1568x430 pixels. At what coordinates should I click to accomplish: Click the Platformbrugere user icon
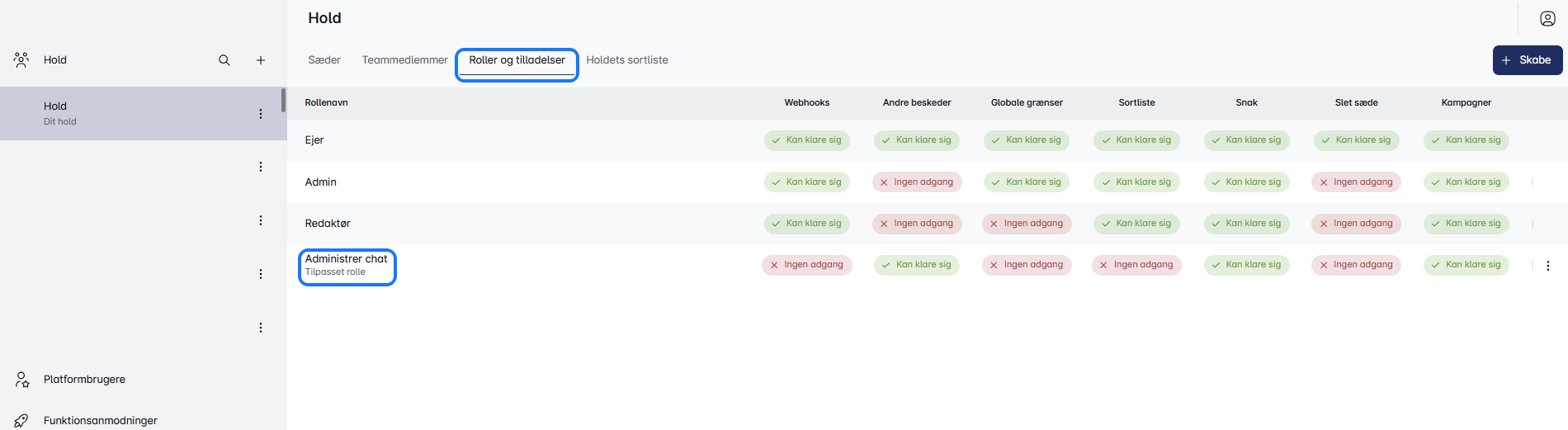[22, 380]
